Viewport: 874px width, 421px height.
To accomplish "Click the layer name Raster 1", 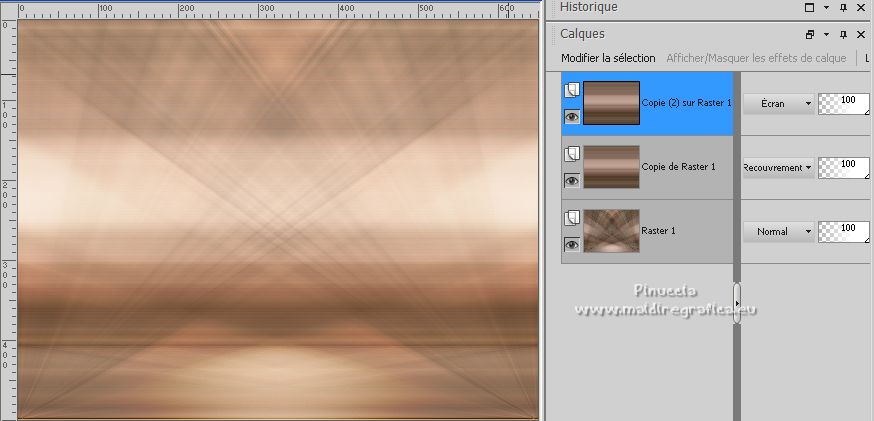I will pyautogui.click(x=658, y=230).
